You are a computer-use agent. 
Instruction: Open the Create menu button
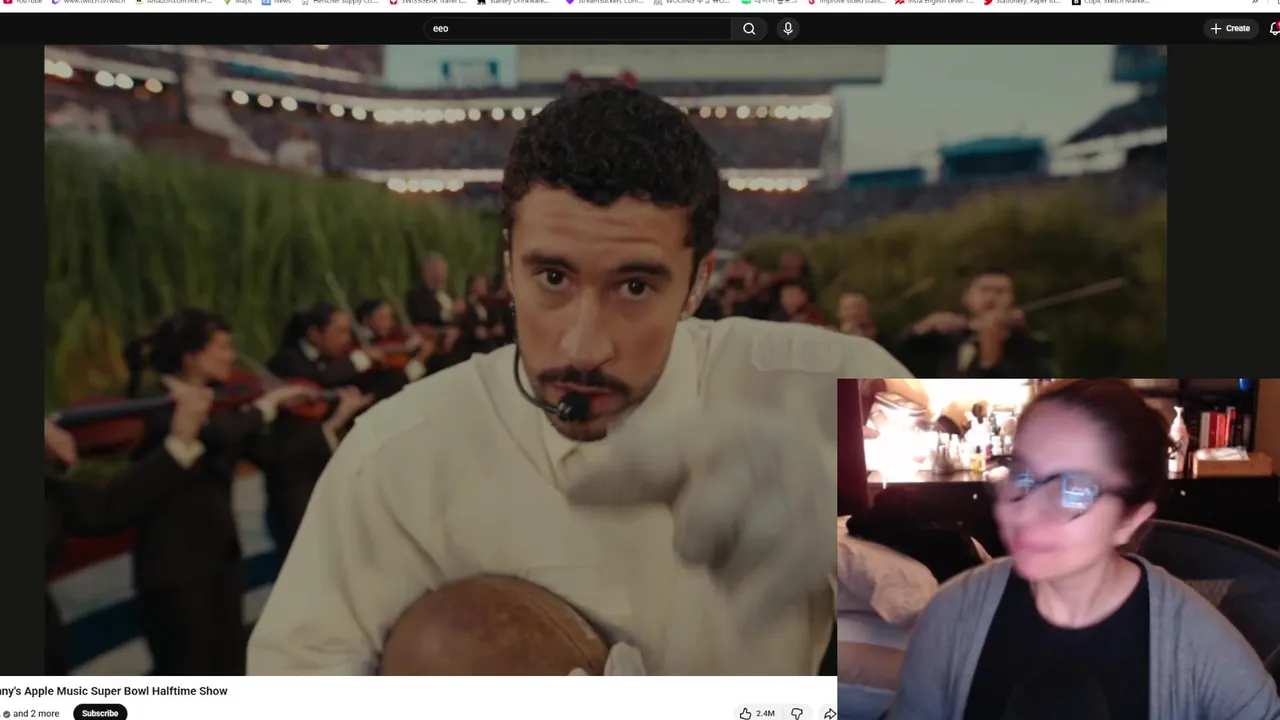[x=1230, y=28]
